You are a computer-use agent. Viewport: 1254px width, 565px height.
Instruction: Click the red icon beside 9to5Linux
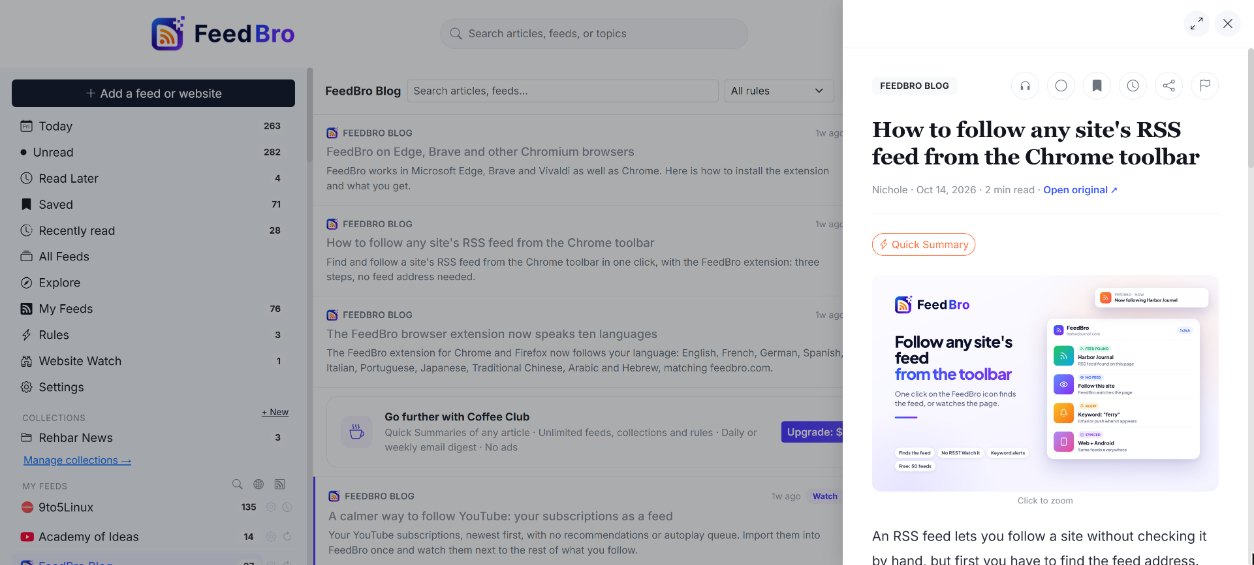27,507
